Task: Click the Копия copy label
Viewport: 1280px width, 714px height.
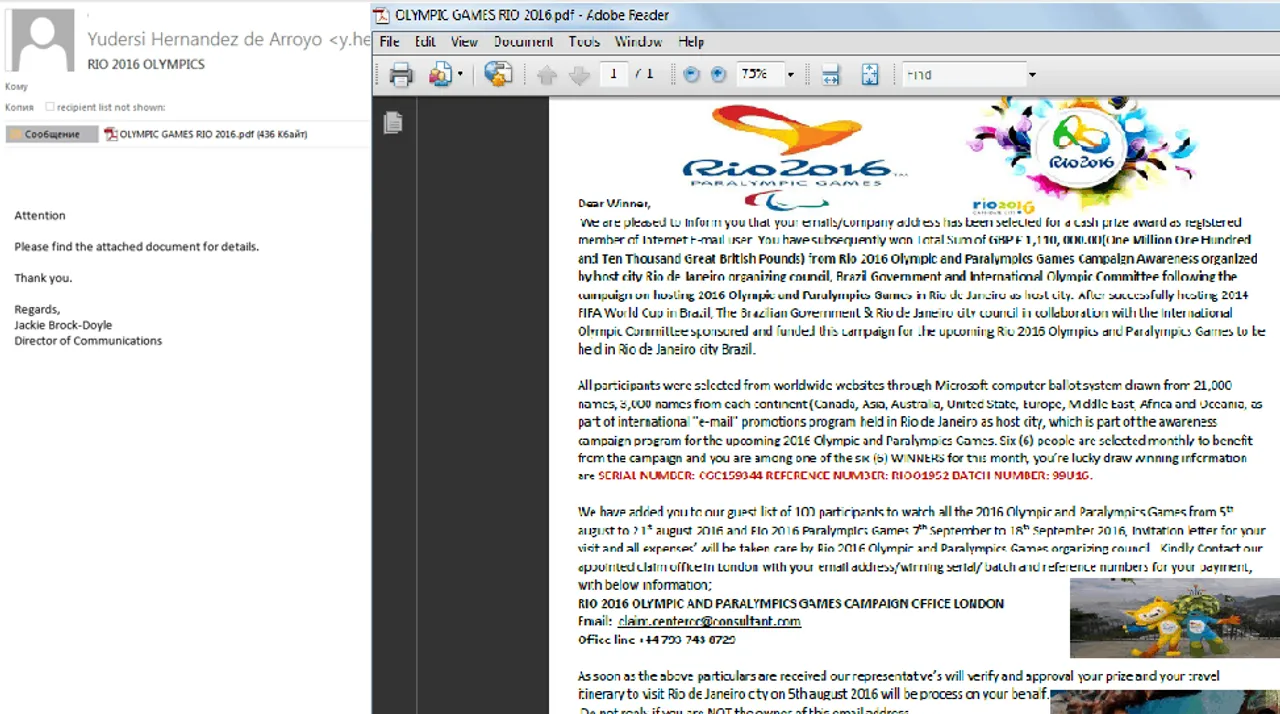Action: click(x=19, y=107)
